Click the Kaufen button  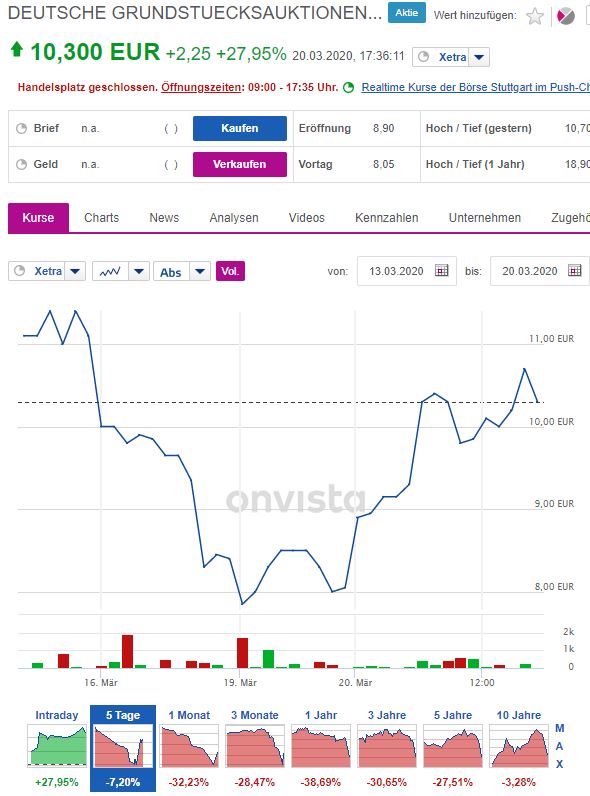[240, 128]
